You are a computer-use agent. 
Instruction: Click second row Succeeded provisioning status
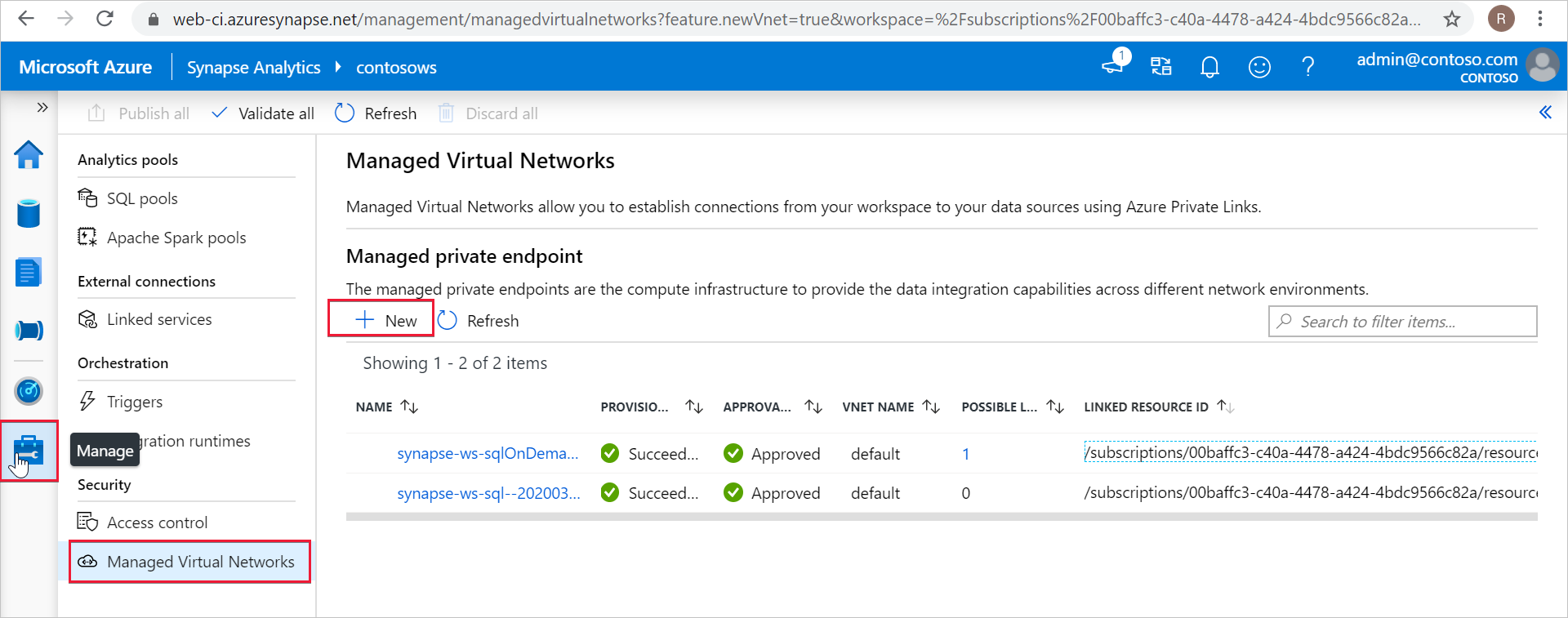pyautogui.click(x=650, y=493)
